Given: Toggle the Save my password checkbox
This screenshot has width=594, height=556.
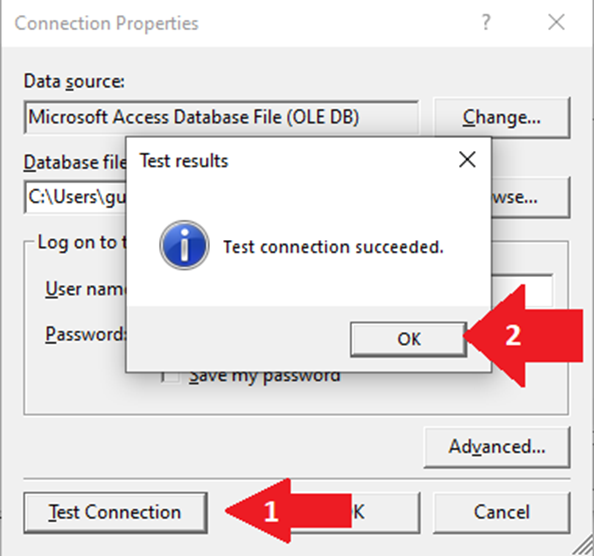Looking at the screenshot, I should point(170,377).
